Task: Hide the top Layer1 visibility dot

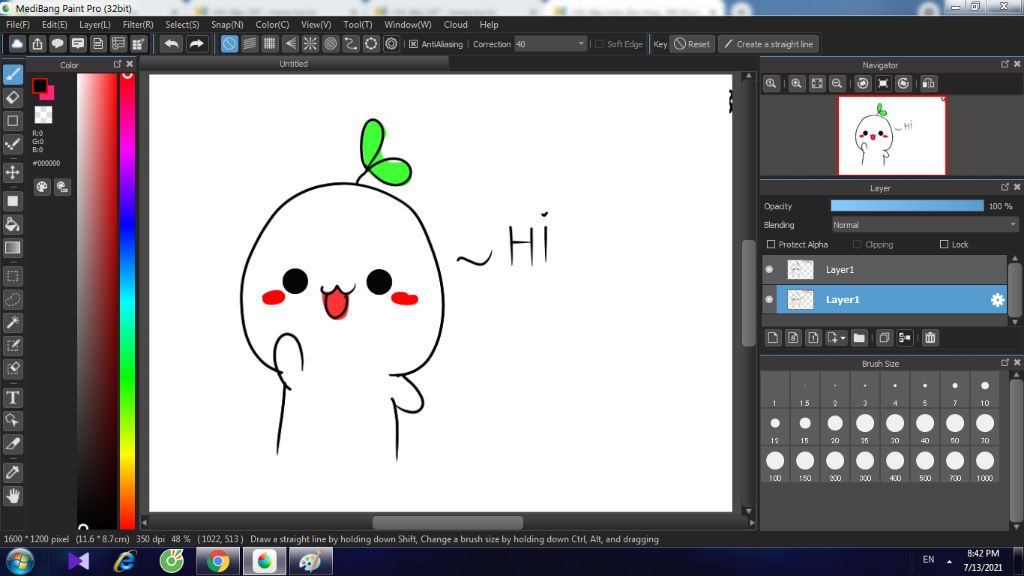Action: click(769, 270)
